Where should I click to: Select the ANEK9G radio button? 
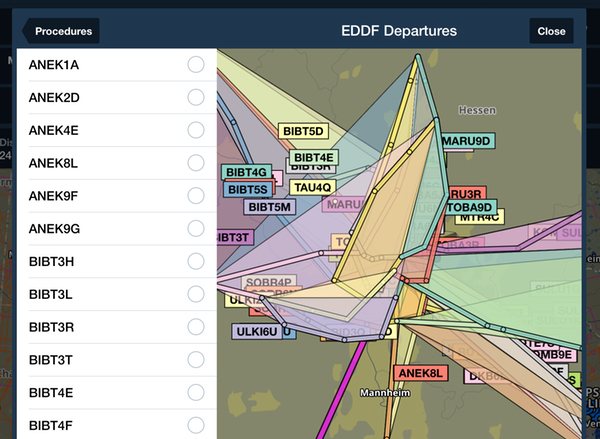pyautogui.click(x=196, y=228)
